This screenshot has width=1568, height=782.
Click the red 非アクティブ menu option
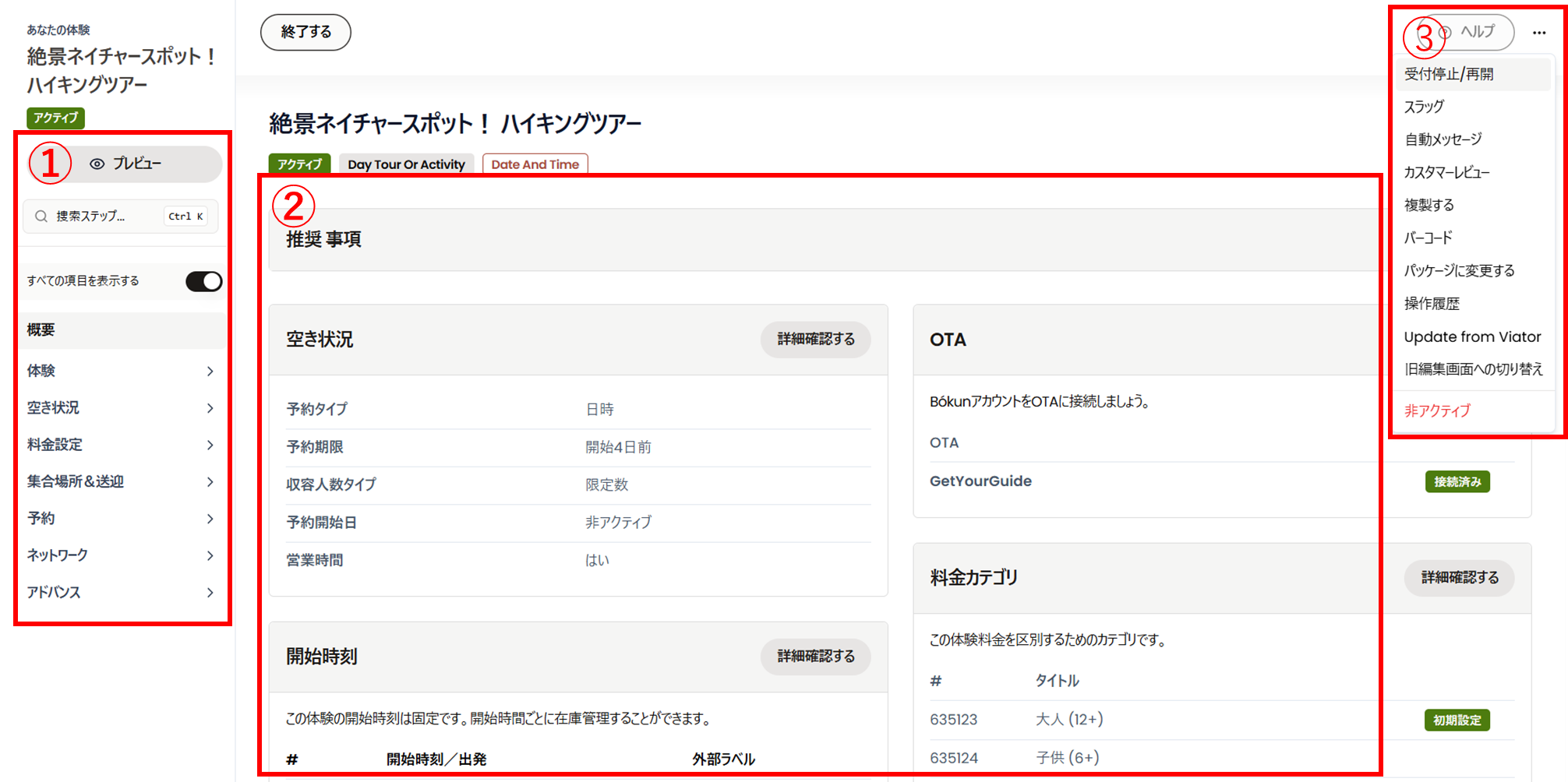point(1436,410)
